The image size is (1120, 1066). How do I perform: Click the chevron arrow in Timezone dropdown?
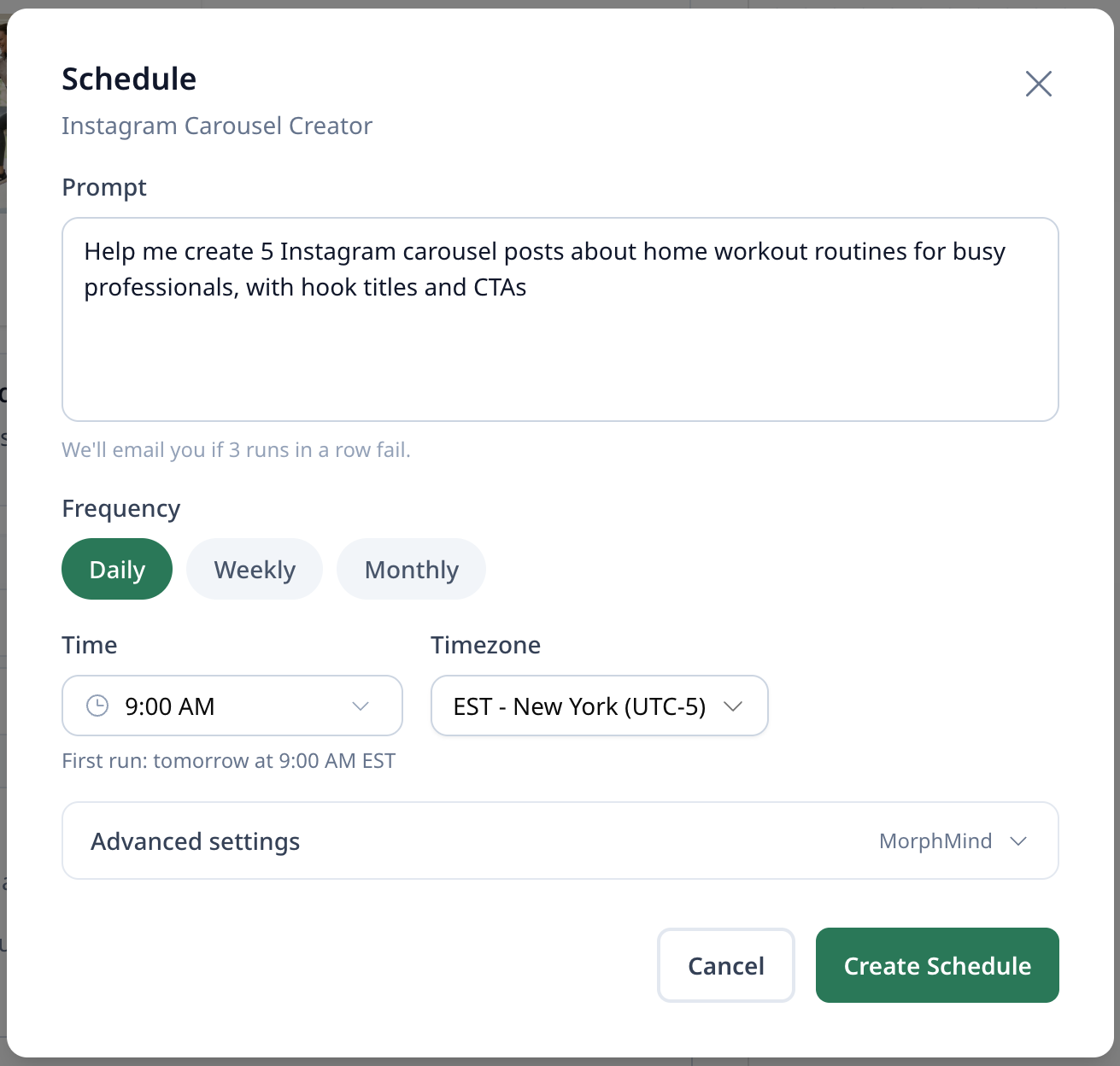732,706
